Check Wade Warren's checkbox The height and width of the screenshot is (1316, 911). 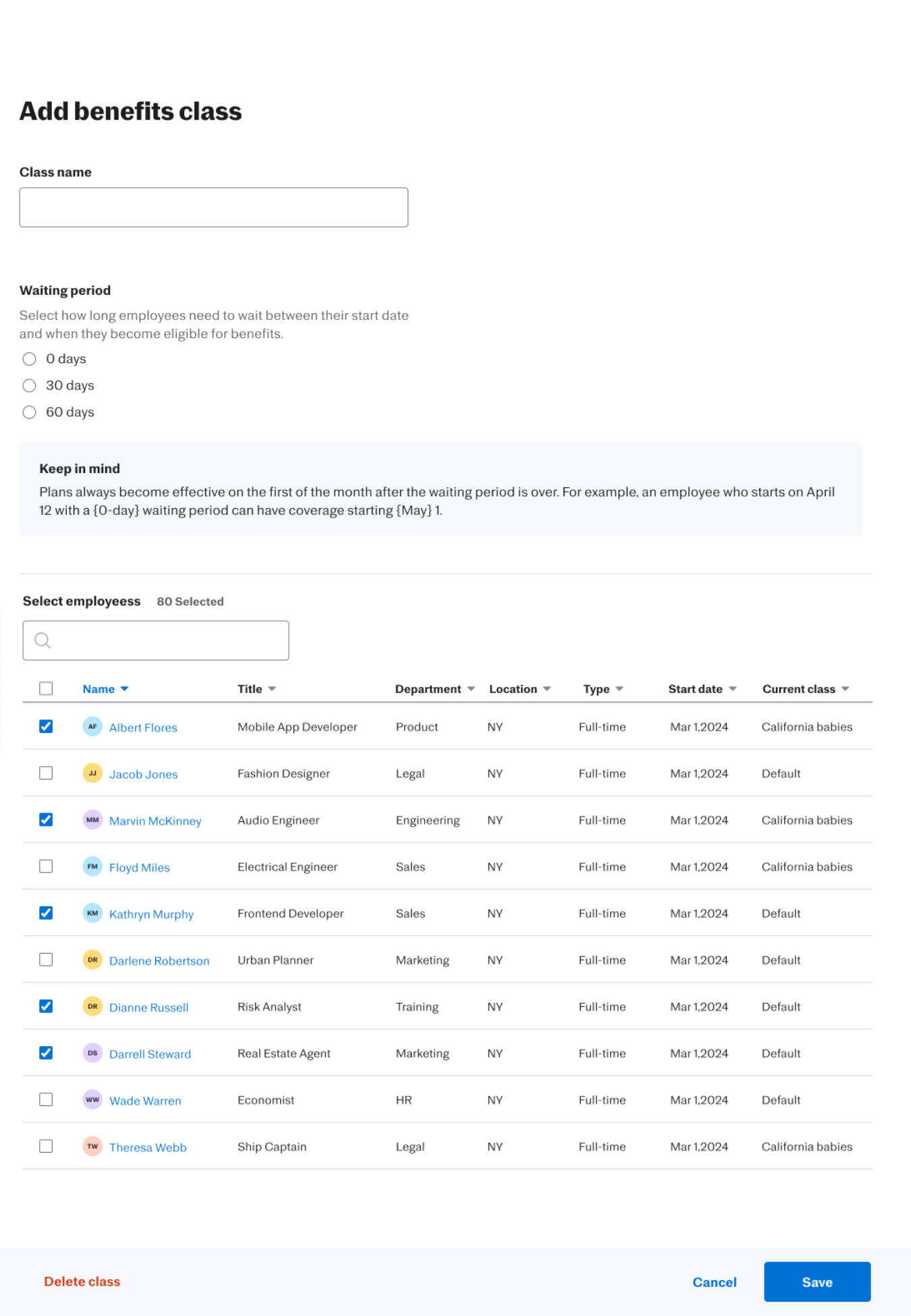pyautogui.click(x=46, y=1099)
